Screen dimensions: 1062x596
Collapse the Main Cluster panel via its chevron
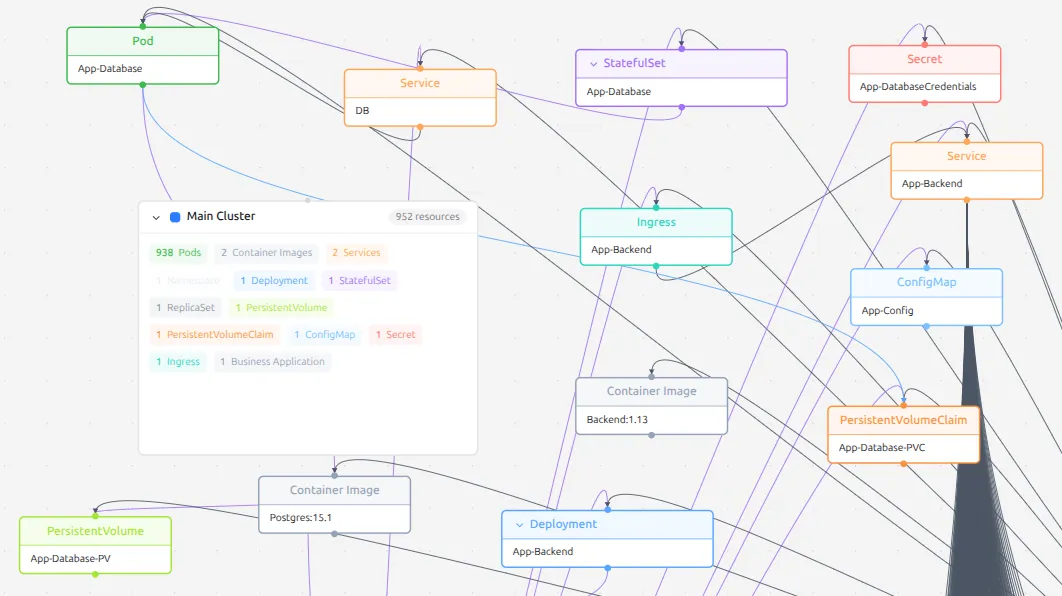156,217
